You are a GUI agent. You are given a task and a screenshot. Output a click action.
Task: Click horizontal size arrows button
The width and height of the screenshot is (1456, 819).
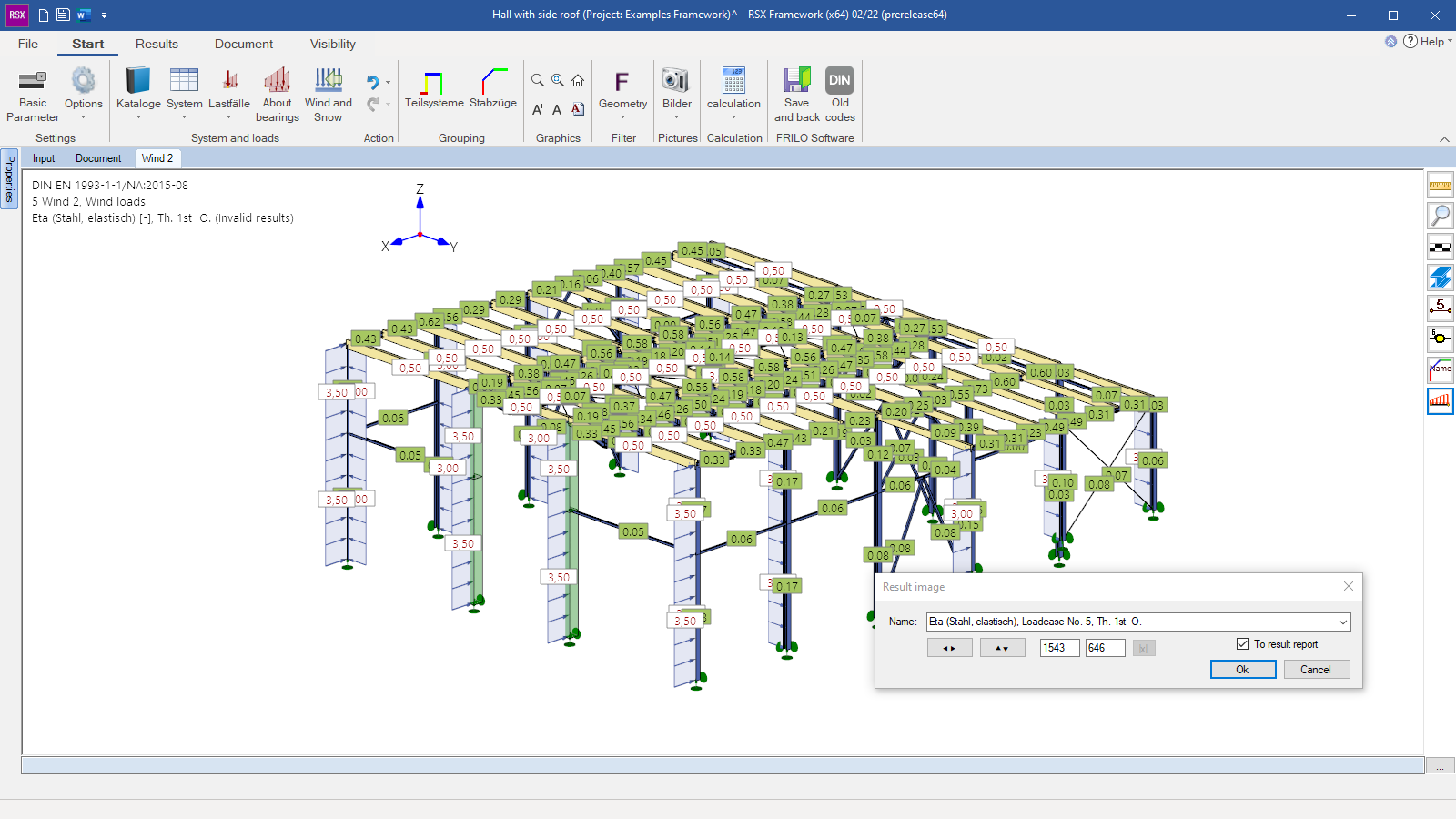pos(950,648)
